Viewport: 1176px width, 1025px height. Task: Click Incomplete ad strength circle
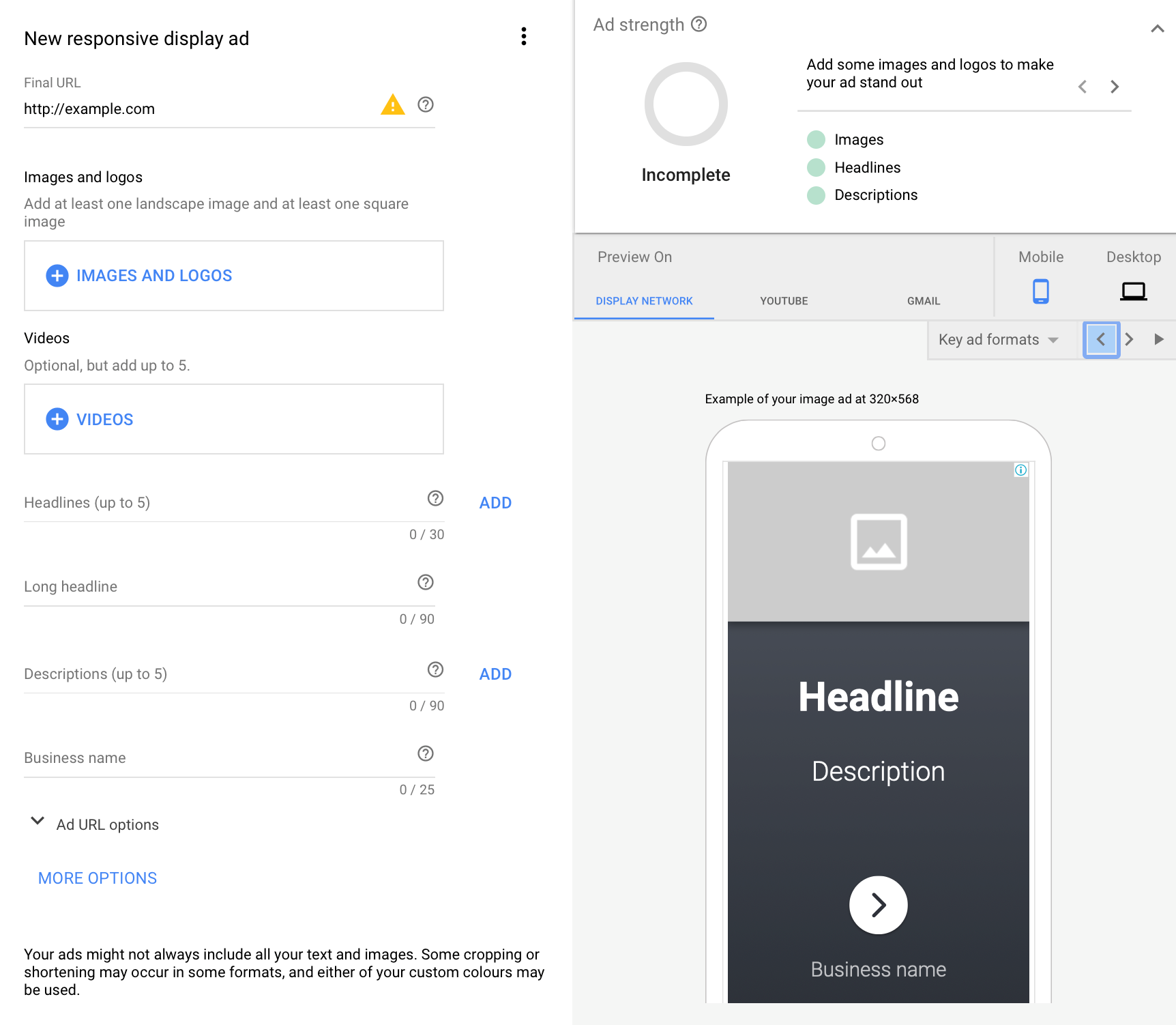coord(686,104)
